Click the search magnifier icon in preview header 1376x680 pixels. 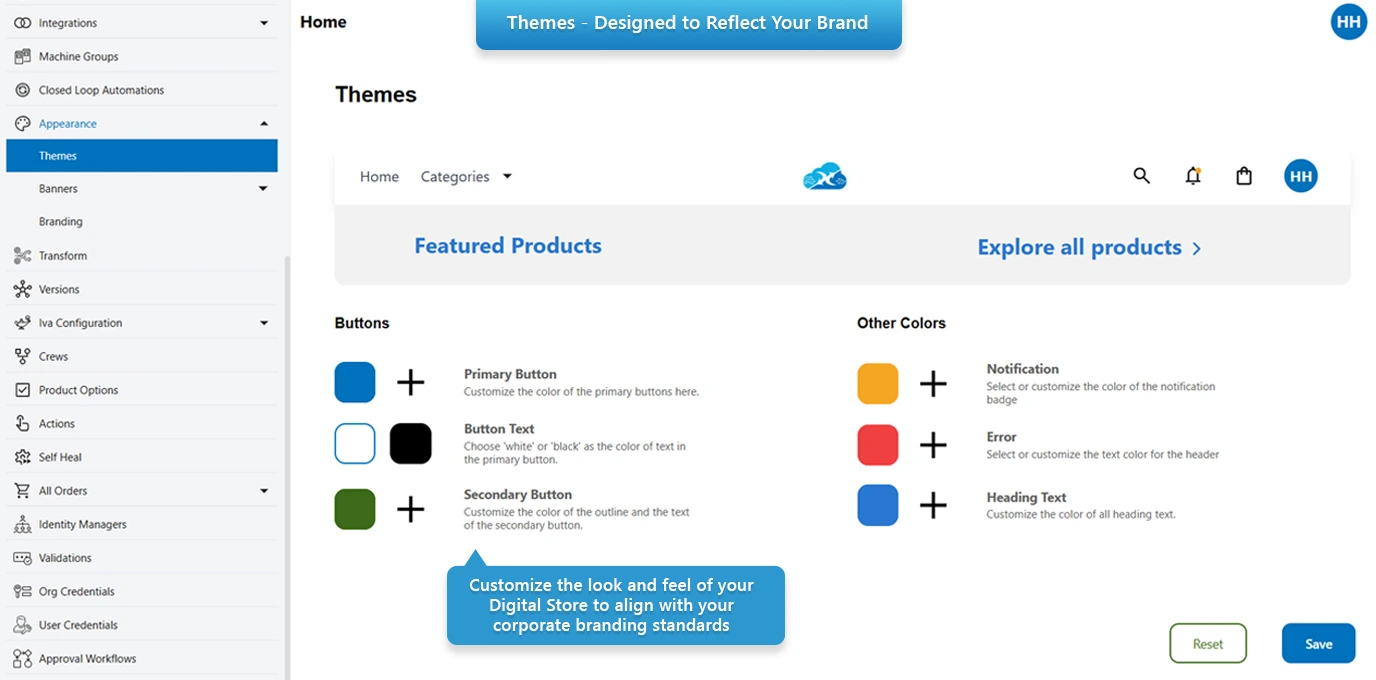[1141, 176]
